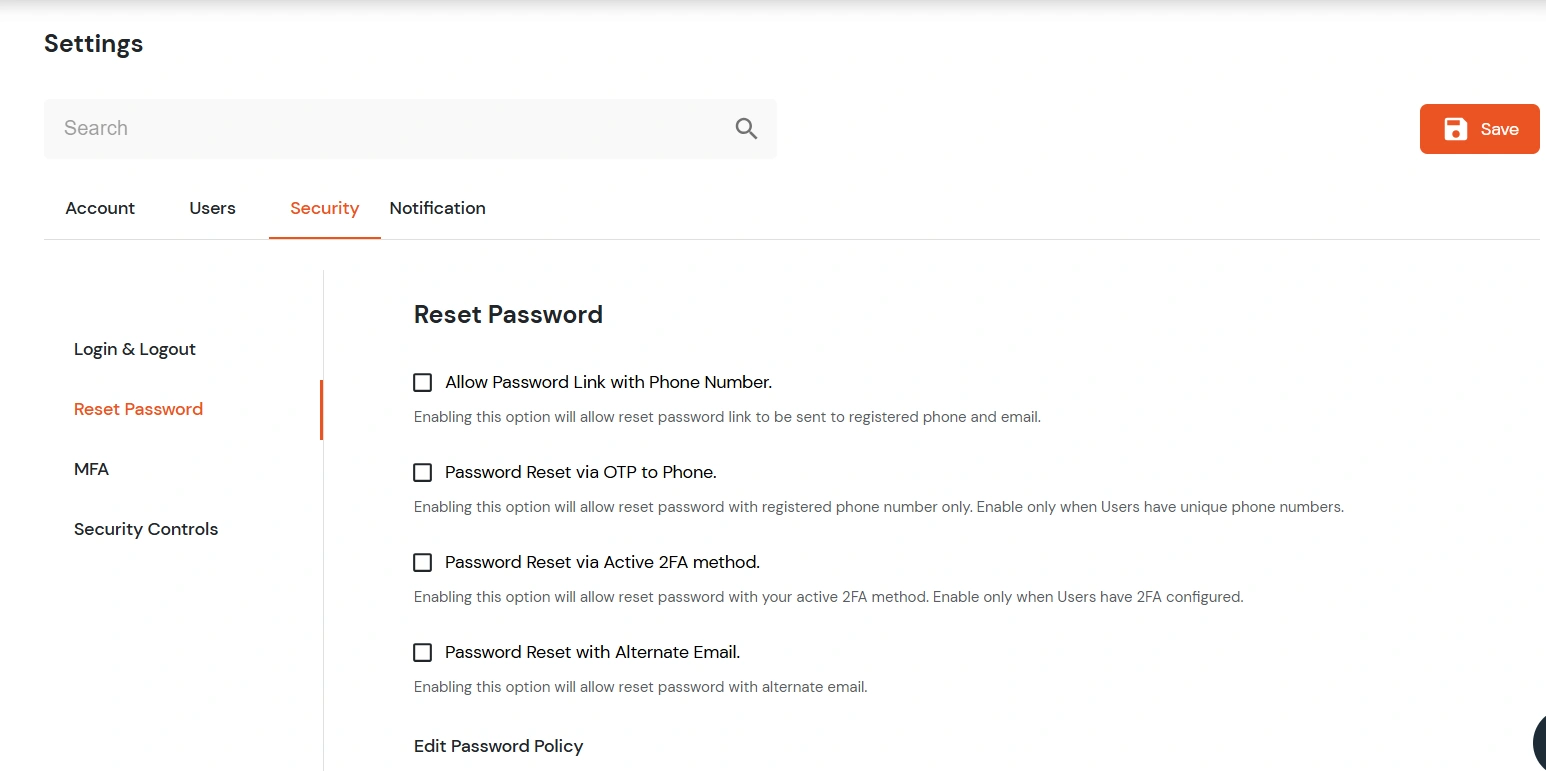This screenshot has height=771, width=1546.
Task: Open the Users tab
Action: (x=212, y=208)
